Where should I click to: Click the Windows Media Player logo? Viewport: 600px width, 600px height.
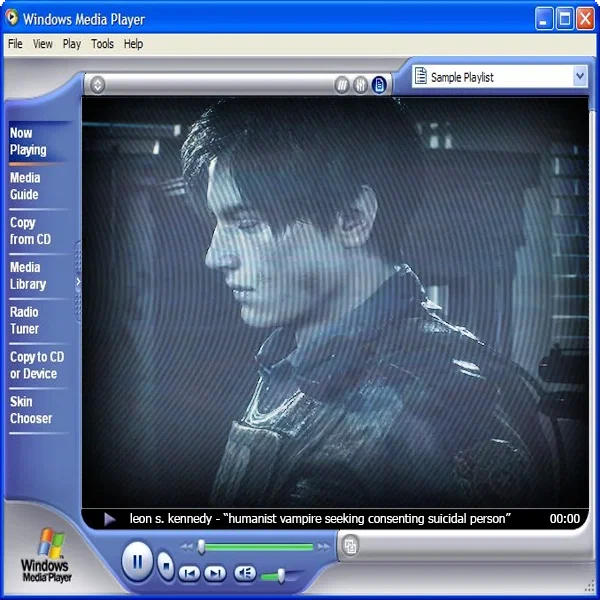(x=46, y=555)
